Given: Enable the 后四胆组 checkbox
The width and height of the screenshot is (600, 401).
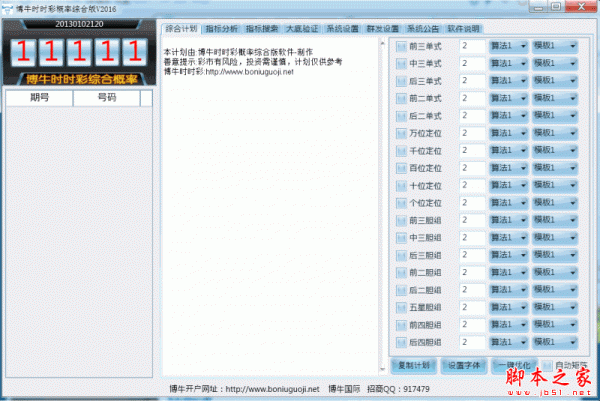Looking at the screenshot, I should tap(401, 342).
